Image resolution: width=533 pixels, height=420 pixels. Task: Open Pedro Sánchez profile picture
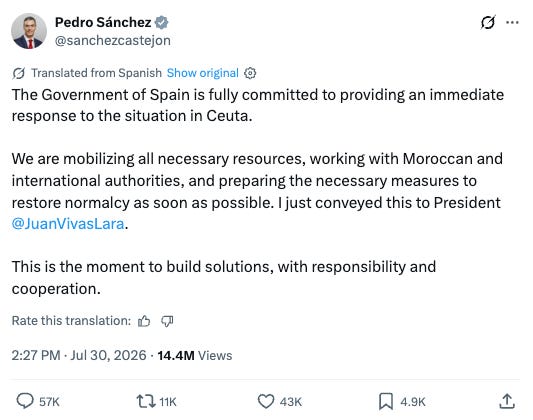[29, 31]
